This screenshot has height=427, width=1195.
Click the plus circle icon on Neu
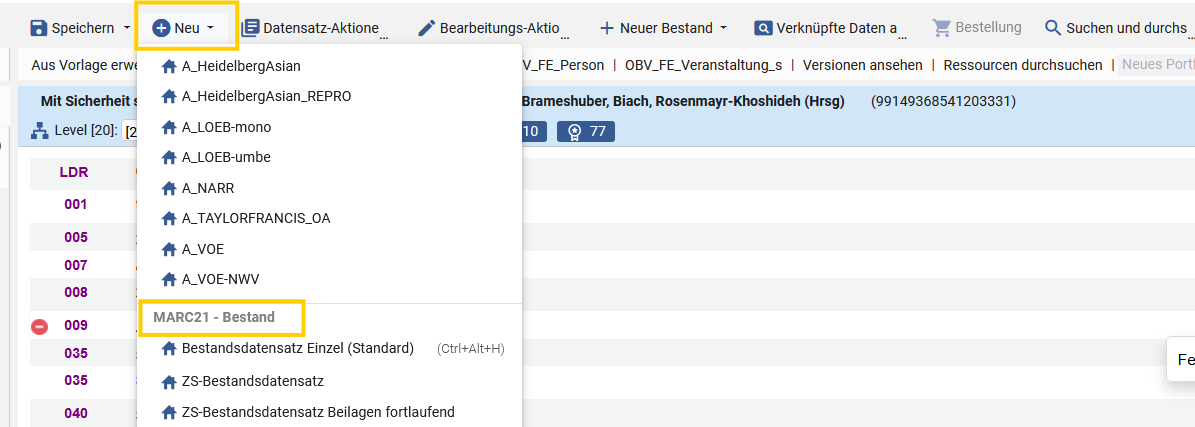coord(161,28)
